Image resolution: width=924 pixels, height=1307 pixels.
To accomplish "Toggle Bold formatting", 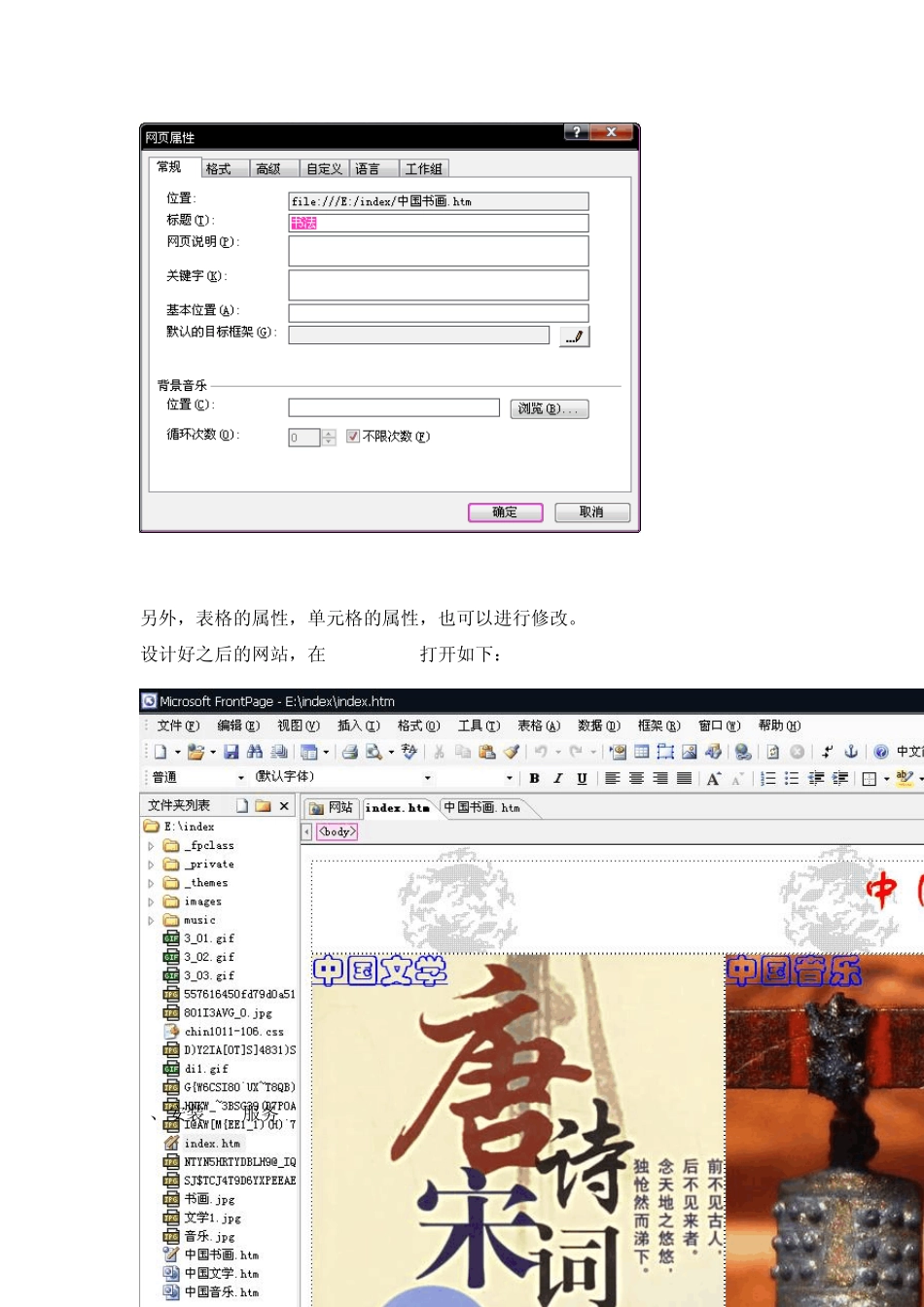I will [x=534, y=778].
